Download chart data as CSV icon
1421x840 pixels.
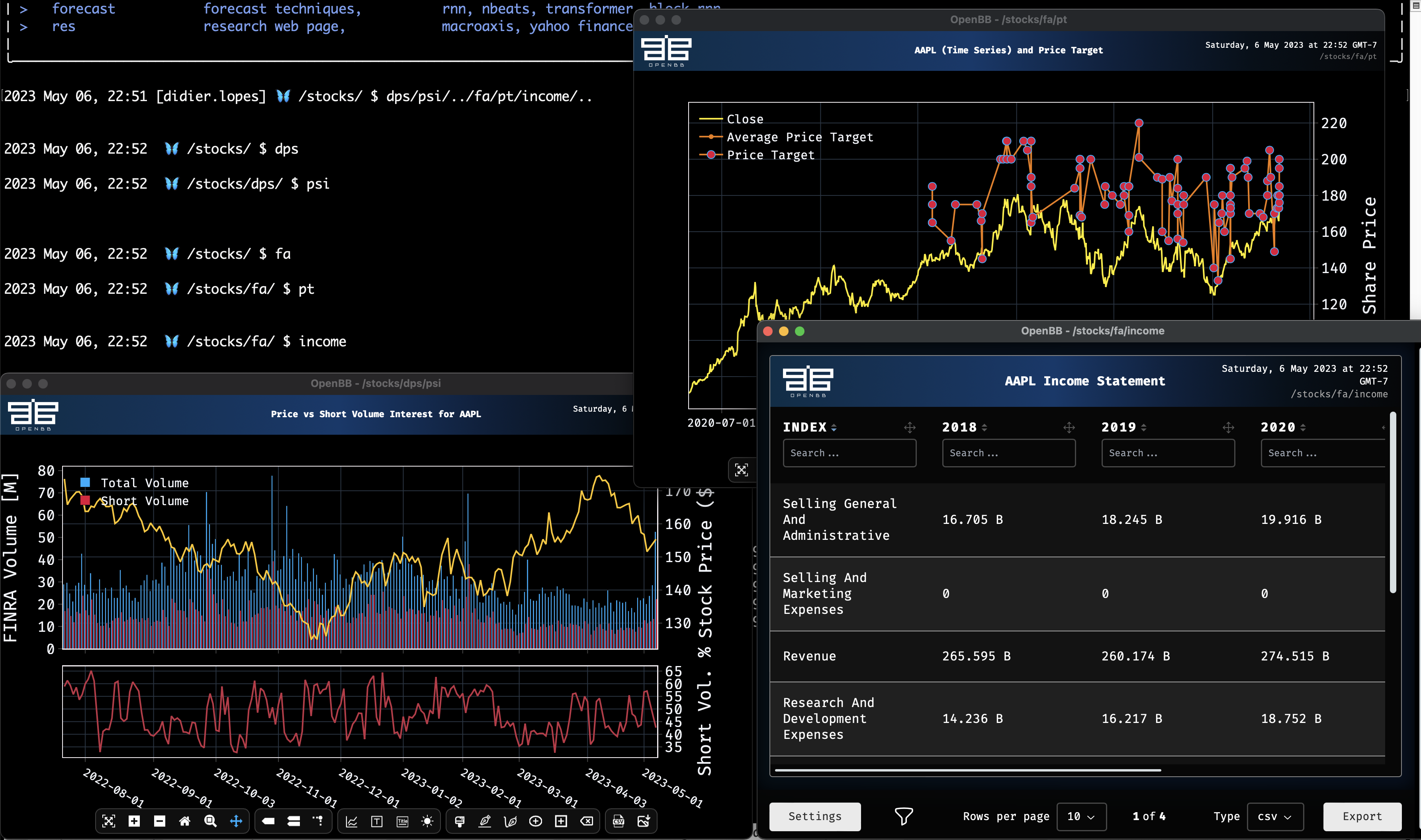tap(618, 821)
